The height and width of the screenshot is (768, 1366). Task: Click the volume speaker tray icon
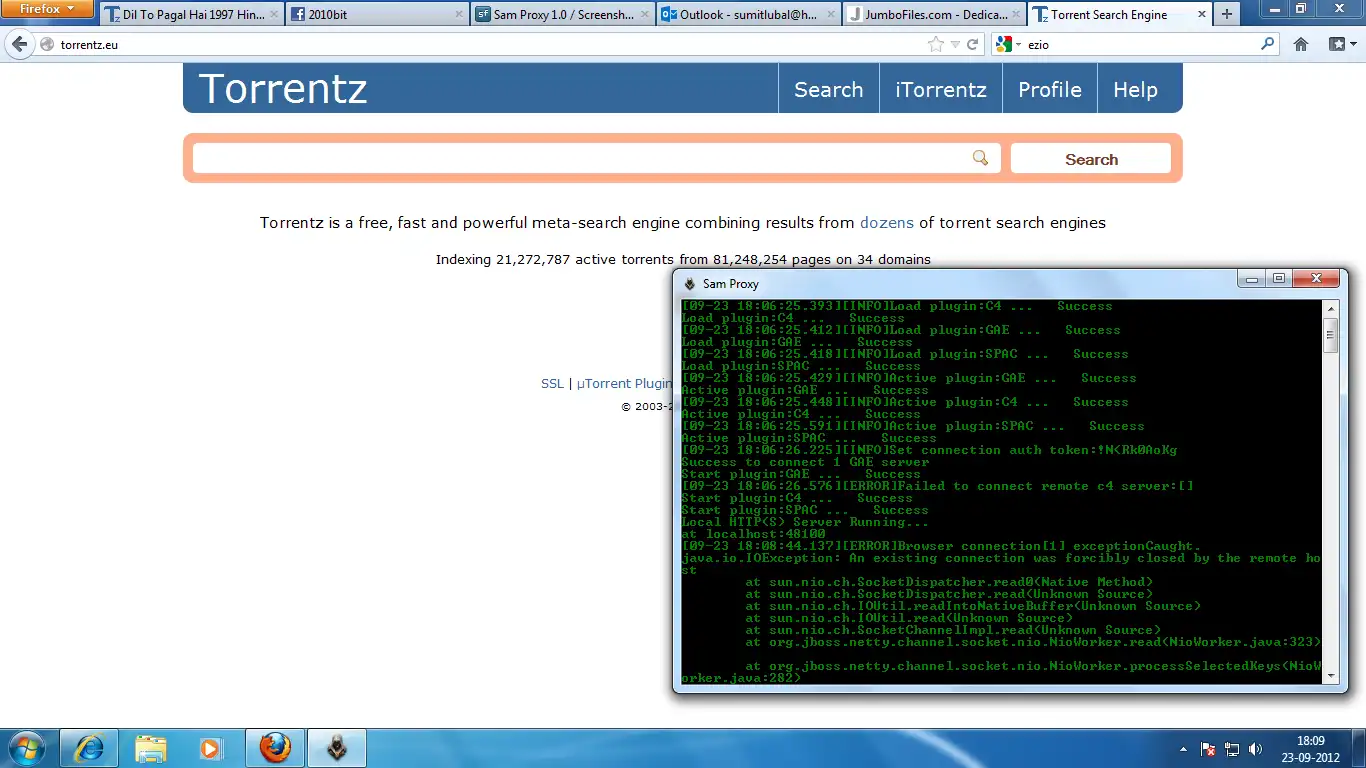(x=1256, y=749)
